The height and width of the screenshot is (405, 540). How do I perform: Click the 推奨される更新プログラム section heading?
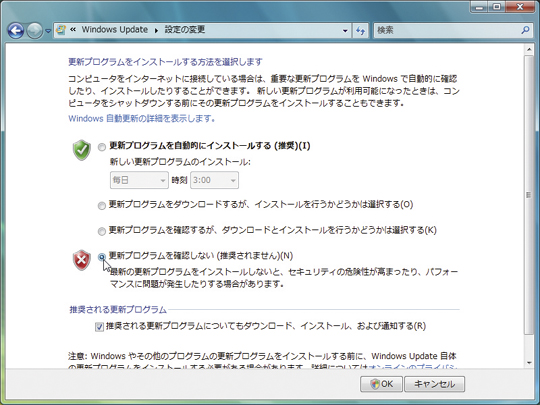[x=118, y=310]
